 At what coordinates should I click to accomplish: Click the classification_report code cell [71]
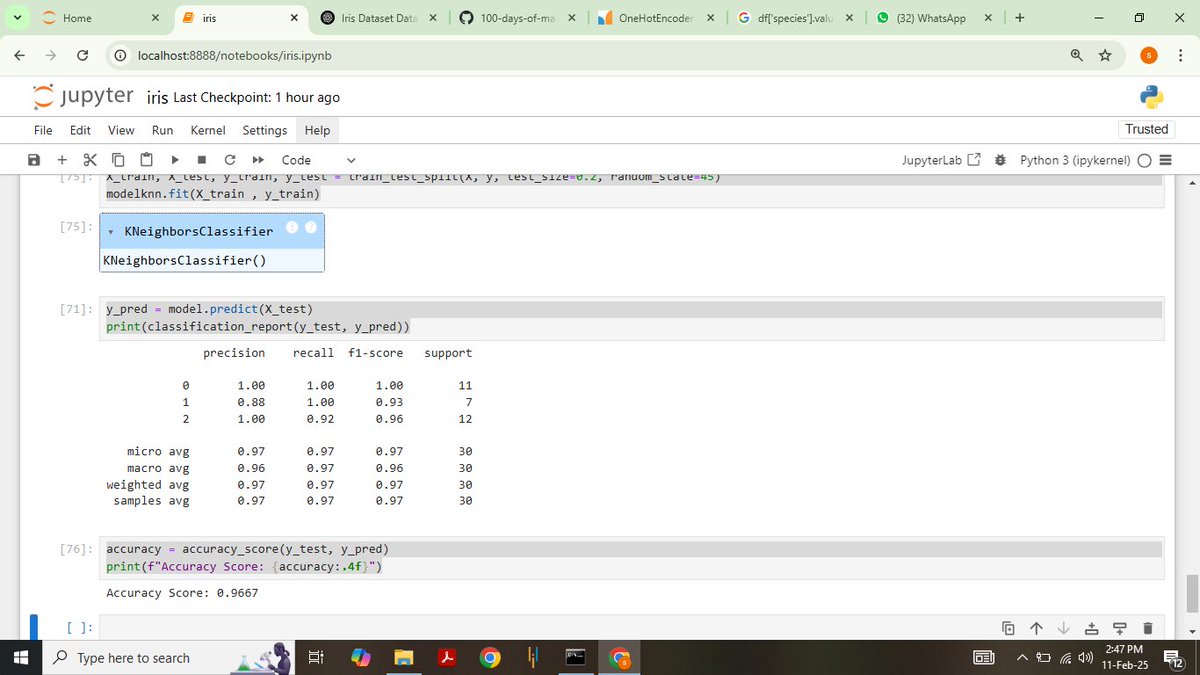click(x=631, y=318)
